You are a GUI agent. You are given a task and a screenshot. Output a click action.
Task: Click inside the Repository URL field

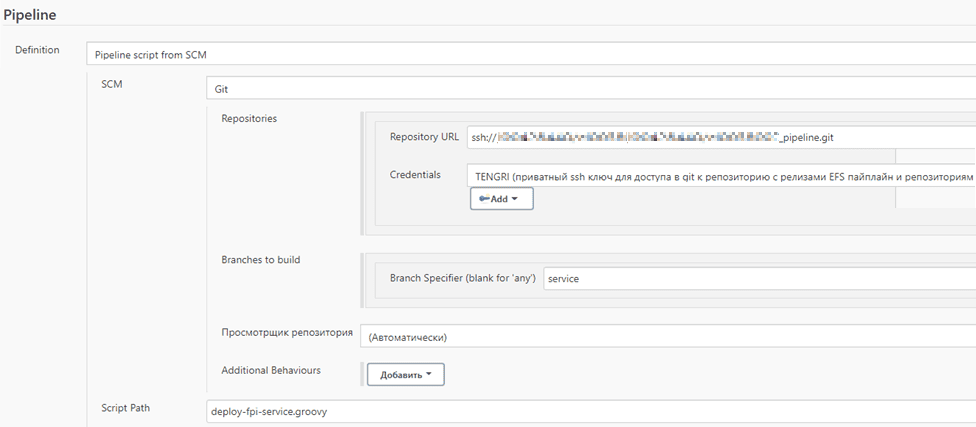coord(720,137)
